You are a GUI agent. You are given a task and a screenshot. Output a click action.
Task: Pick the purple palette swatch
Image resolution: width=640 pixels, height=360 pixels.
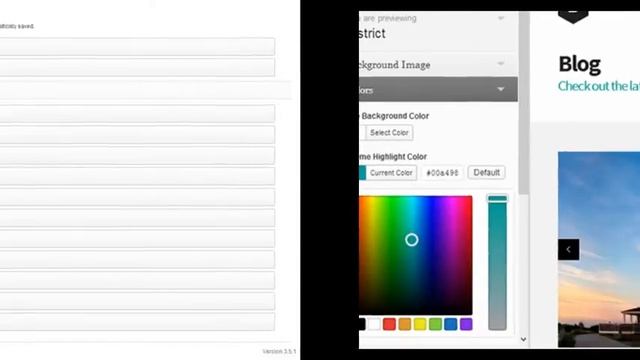tap(466, 324)
